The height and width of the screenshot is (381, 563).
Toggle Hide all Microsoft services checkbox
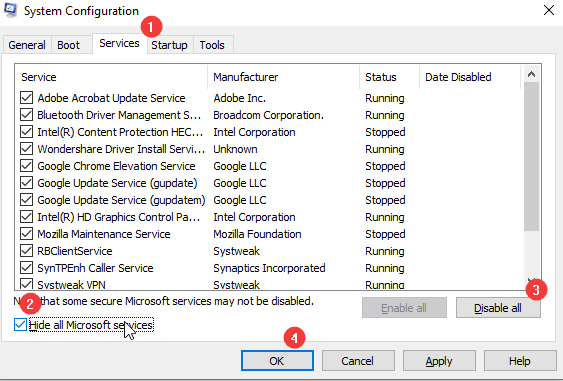tap(20, 325)
